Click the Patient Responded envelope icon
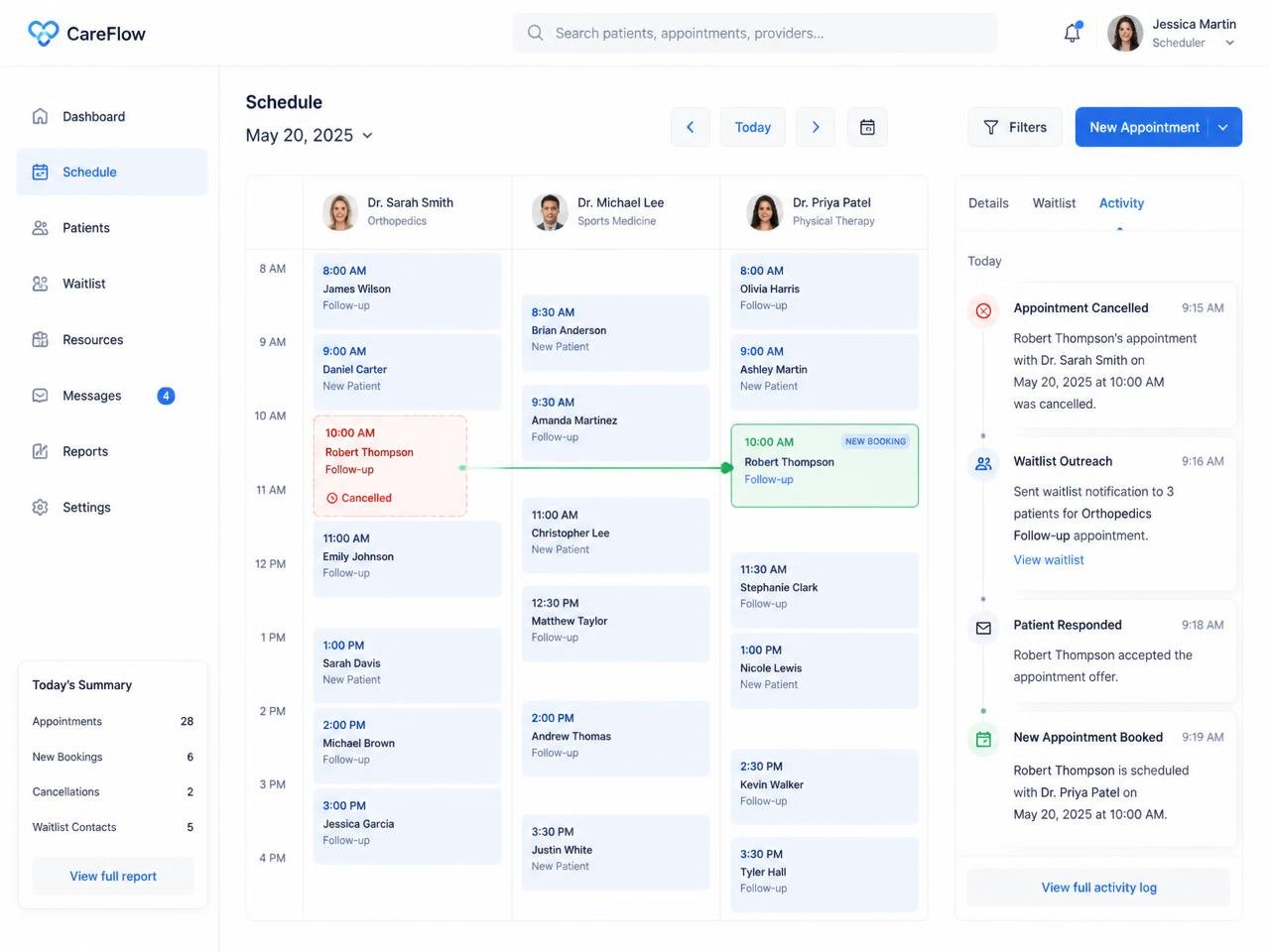 click(983, 628)
